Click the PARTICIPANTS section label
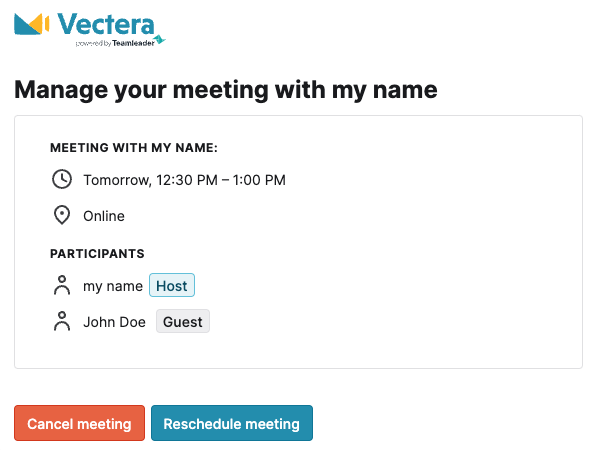Image resolution: width=594 pixels, height=451 pixels. pos(97,254)
